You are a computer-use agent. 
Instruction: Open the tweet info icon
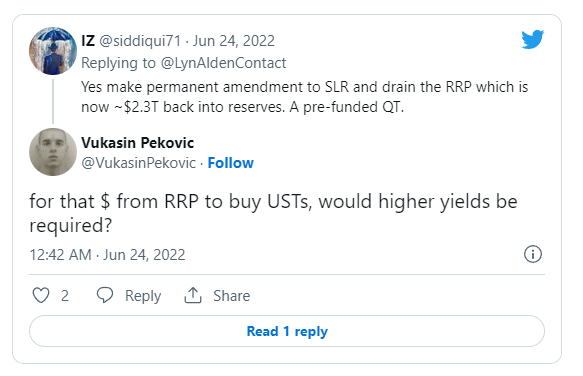(533, 254)
